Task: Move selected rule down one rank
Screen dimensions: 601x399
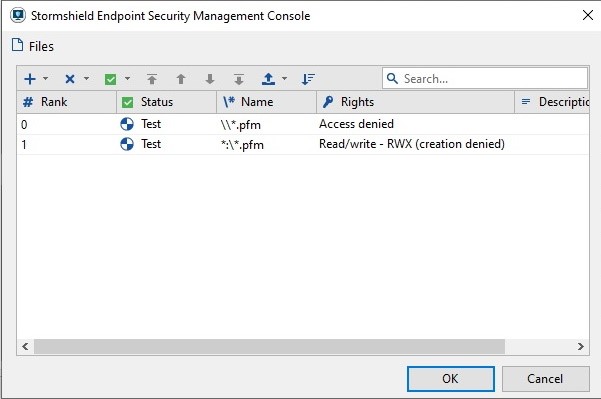Action: point(210,79)
